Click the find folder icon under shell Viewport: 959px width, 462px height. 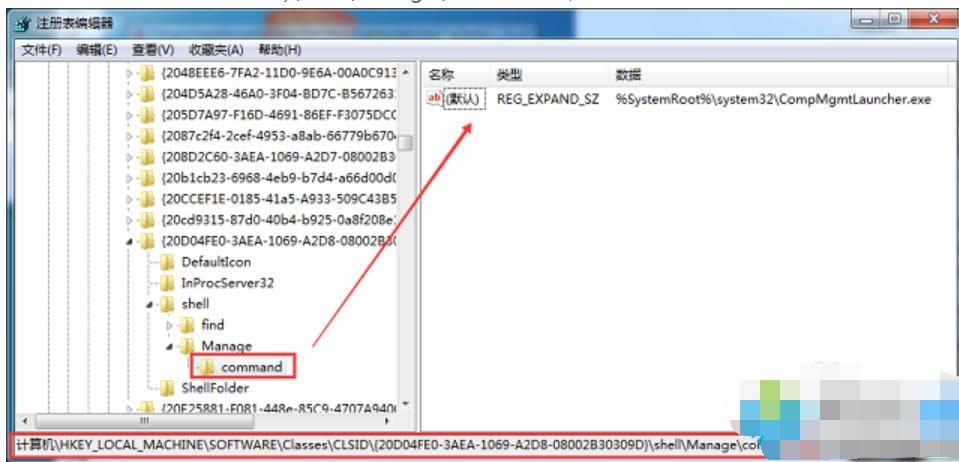[188, 325]
